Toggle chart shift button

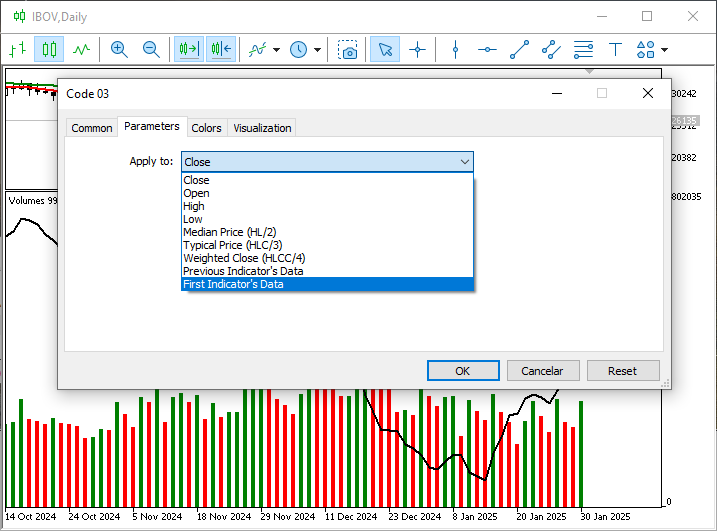pos(221,49)
